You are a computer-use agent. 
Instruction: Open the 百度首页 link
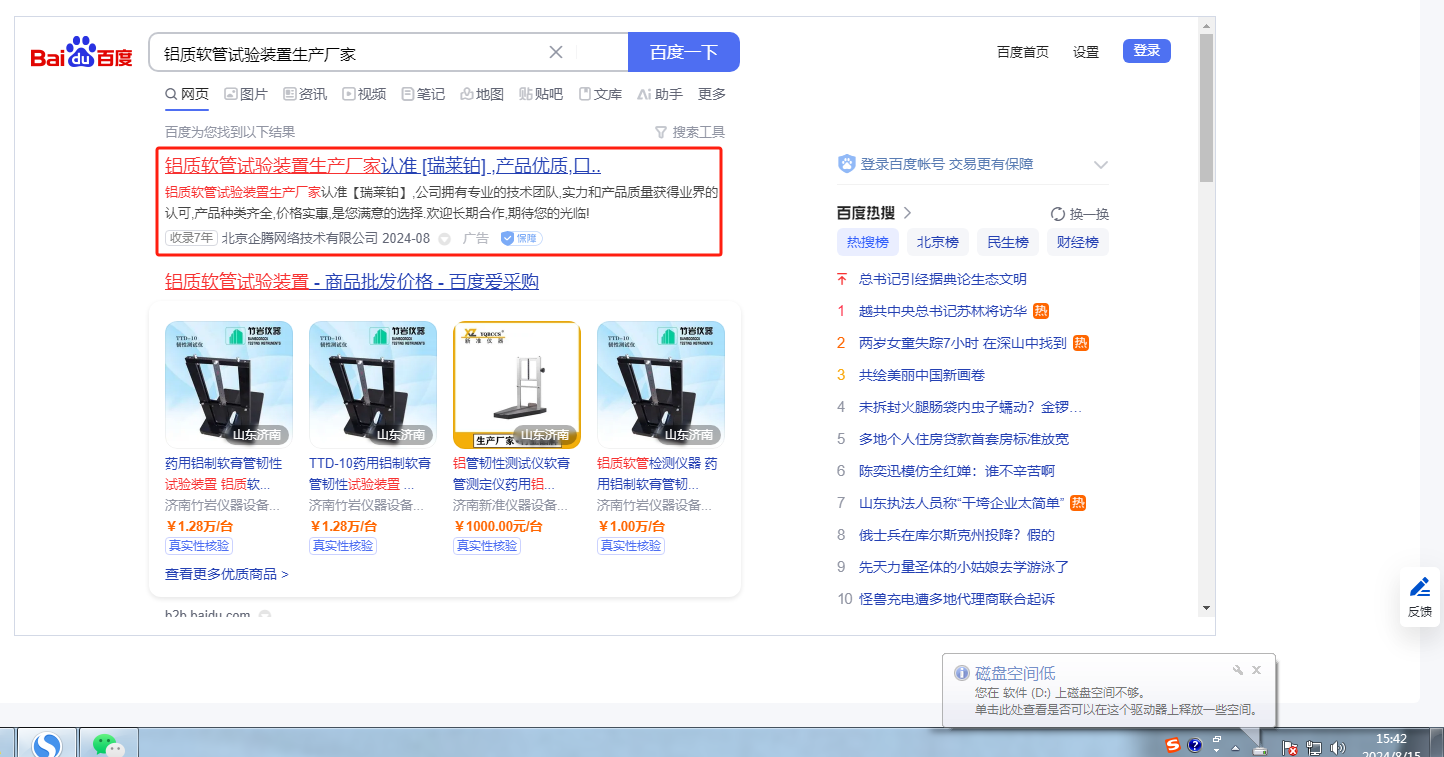1023,52
